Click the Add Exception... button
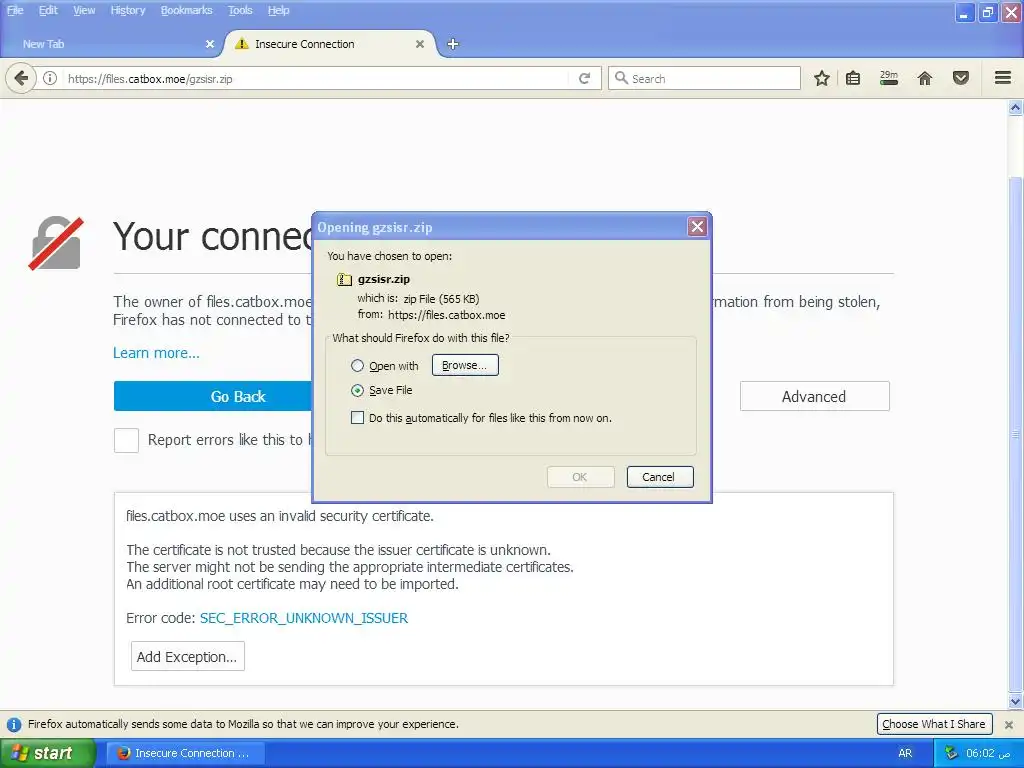The image size is (1024, 768). click(x=187, y=656)
